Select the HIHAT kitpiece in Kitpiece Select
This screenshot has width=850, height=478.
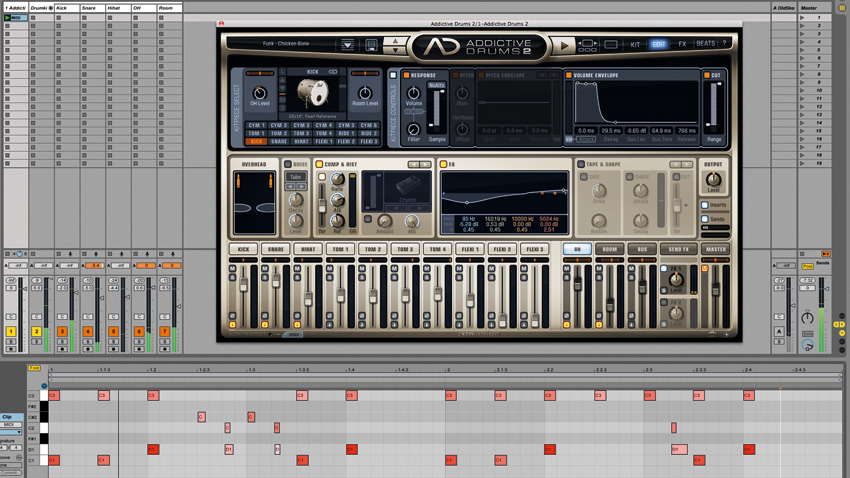coord(301,141)
